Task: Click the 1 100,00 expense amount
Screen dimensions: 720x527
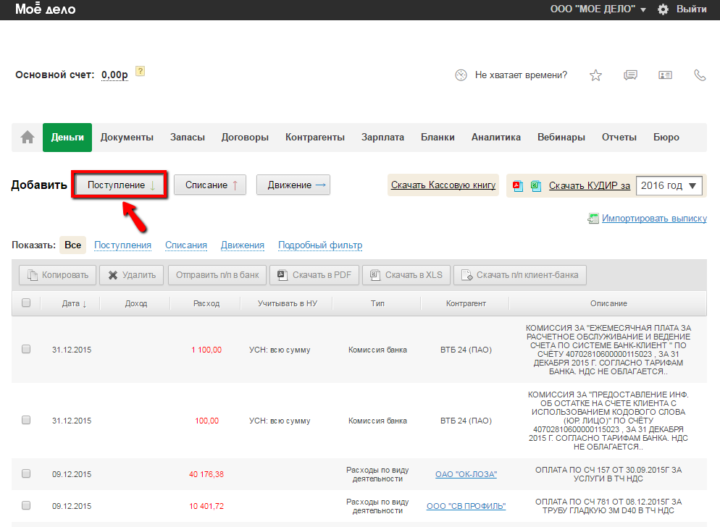Action: coord(206,350)
